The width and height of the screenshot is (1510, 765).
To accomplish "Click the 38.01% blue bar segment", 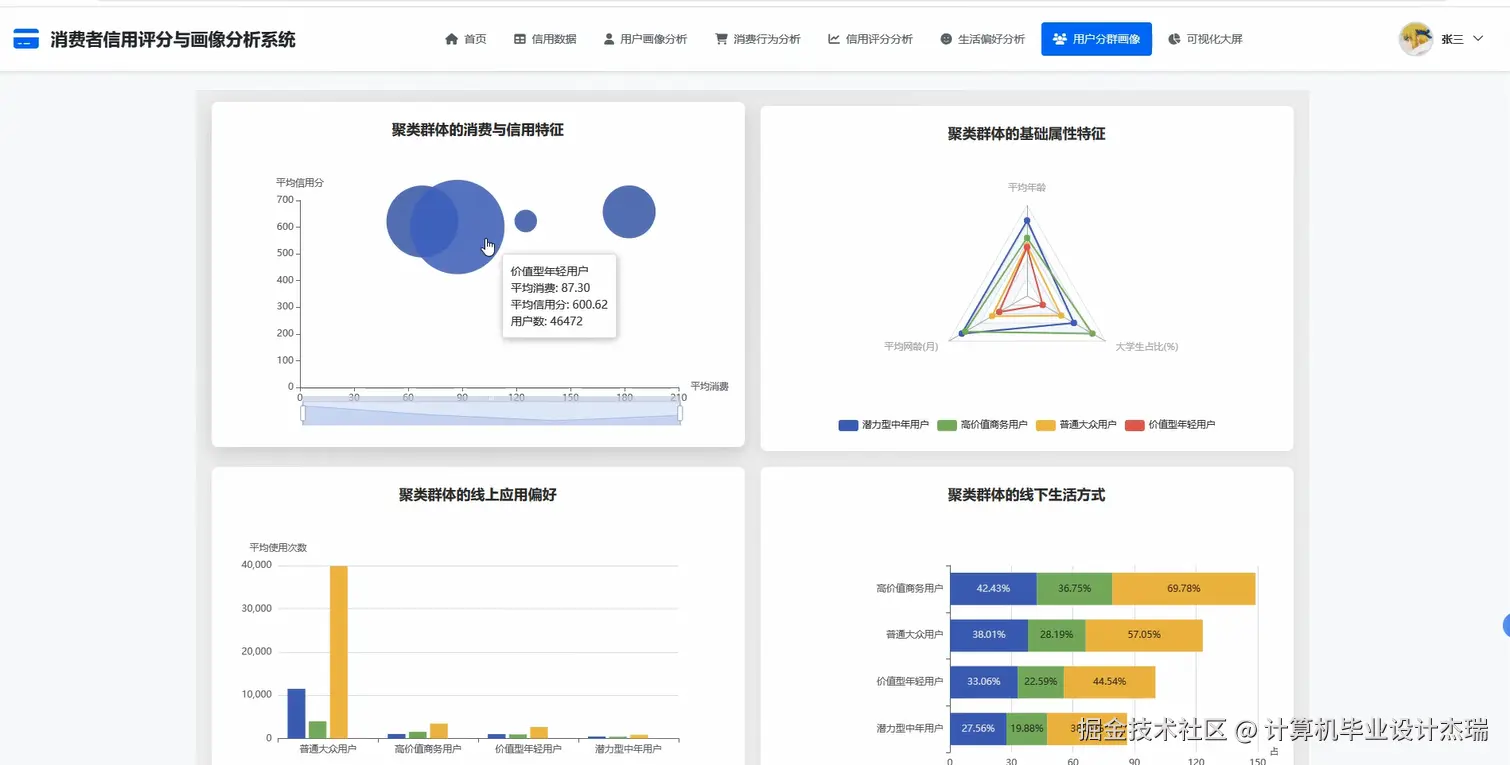I will [x=989, y=635].
